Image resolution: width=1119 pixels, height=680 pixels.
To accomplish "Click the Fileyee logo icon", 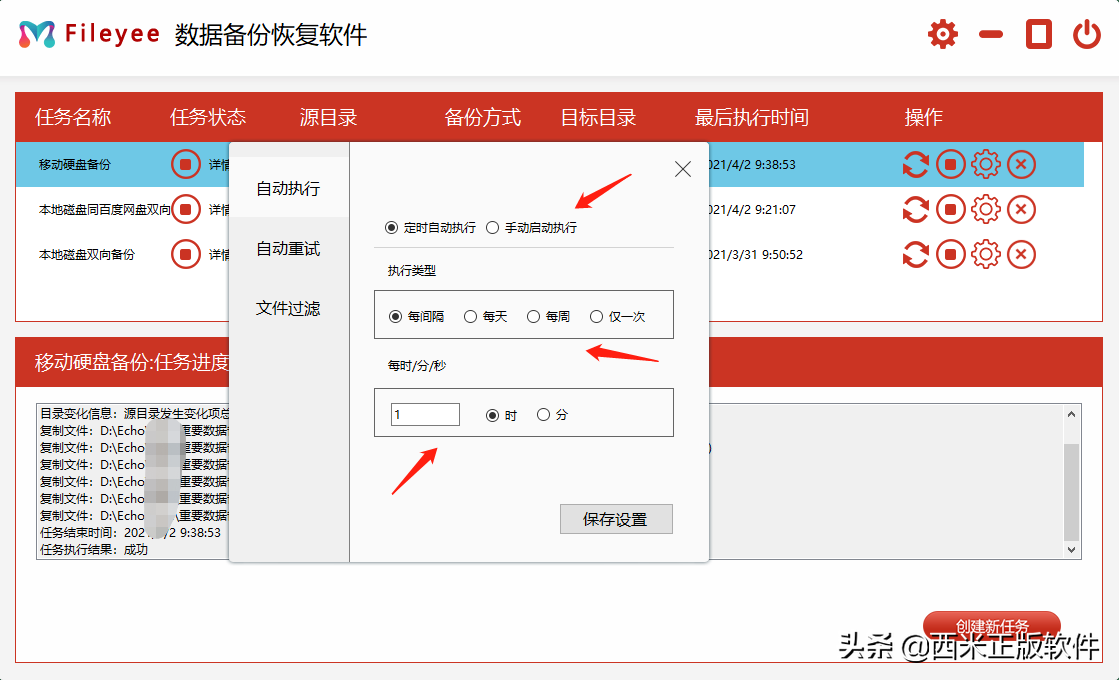I will 36,34.
